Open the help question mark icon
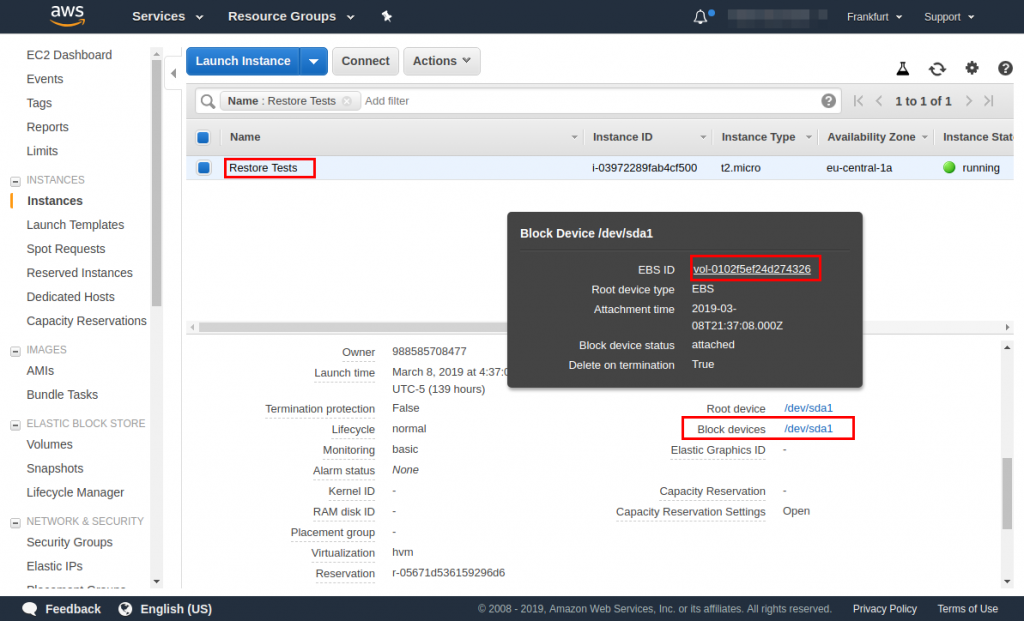The width and height of the screenshot is (1024, 621). (x=1005, y=68)
